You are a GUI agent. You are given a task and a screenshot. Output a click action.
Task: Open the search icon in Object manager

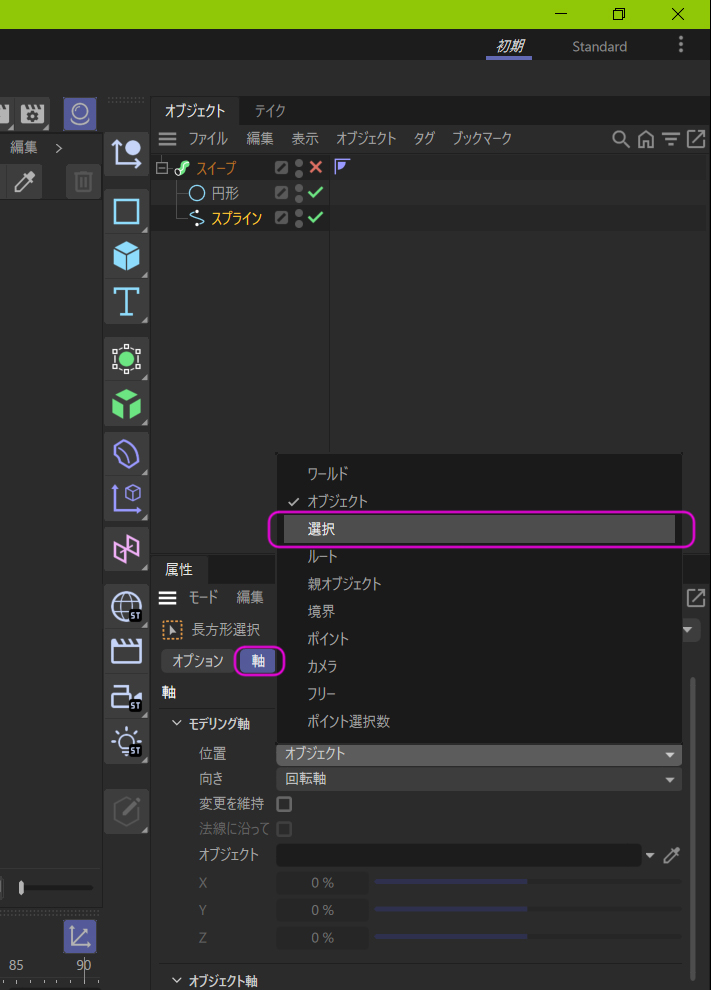click(621, 139)
